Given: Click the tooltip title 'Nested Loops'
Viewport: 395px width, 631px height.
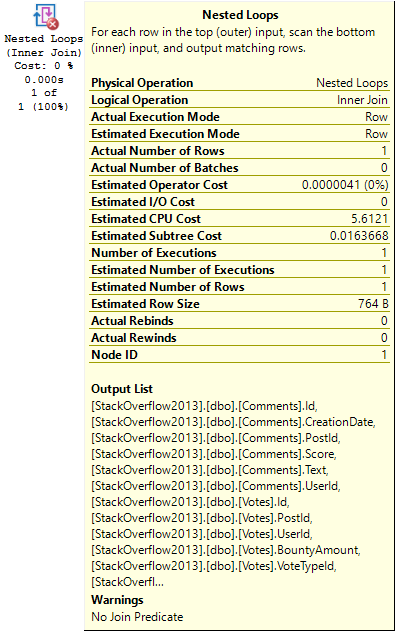Looking at the screenshot, I should [240, 15].
